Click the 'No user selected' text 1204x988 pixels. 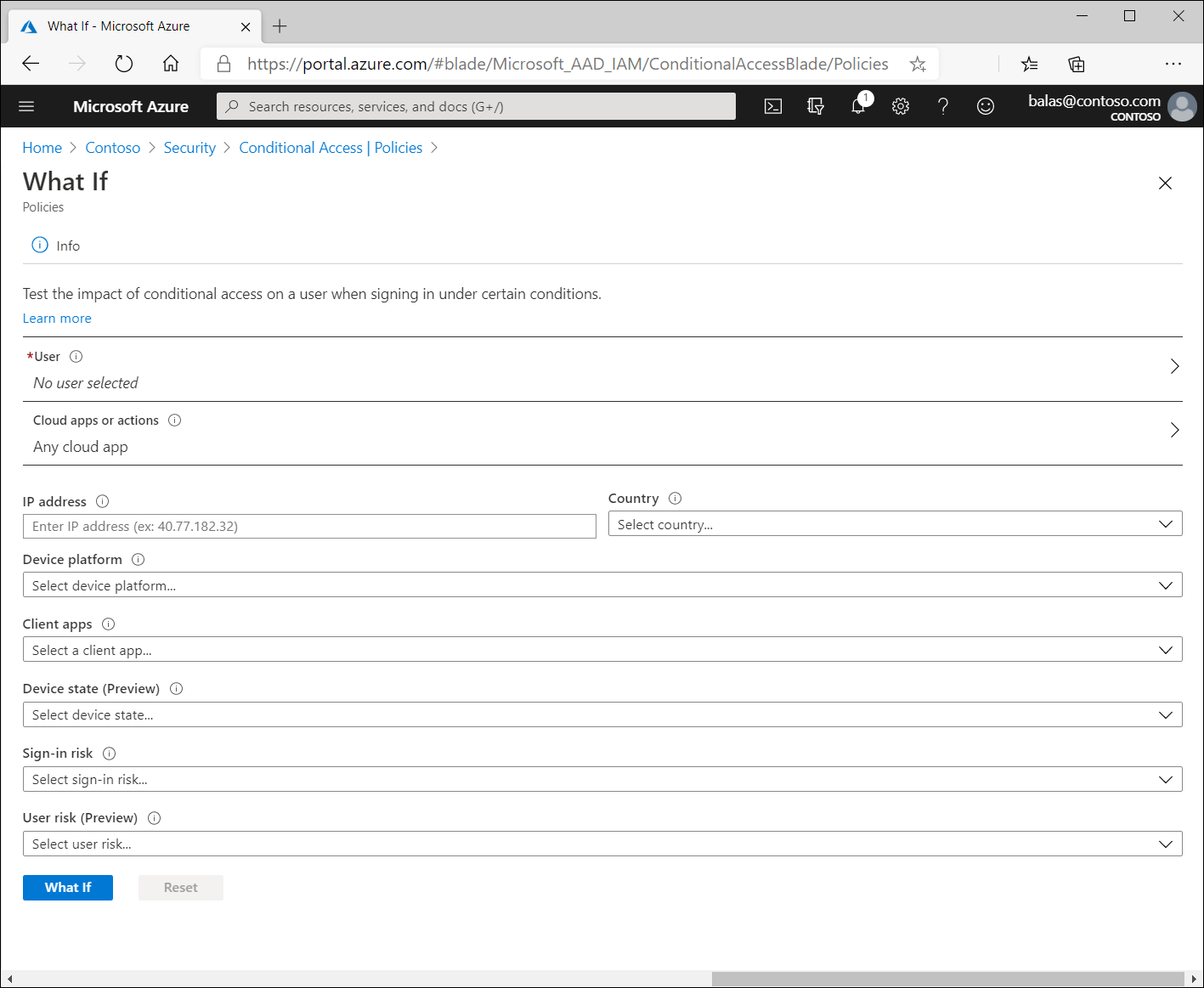86,383
